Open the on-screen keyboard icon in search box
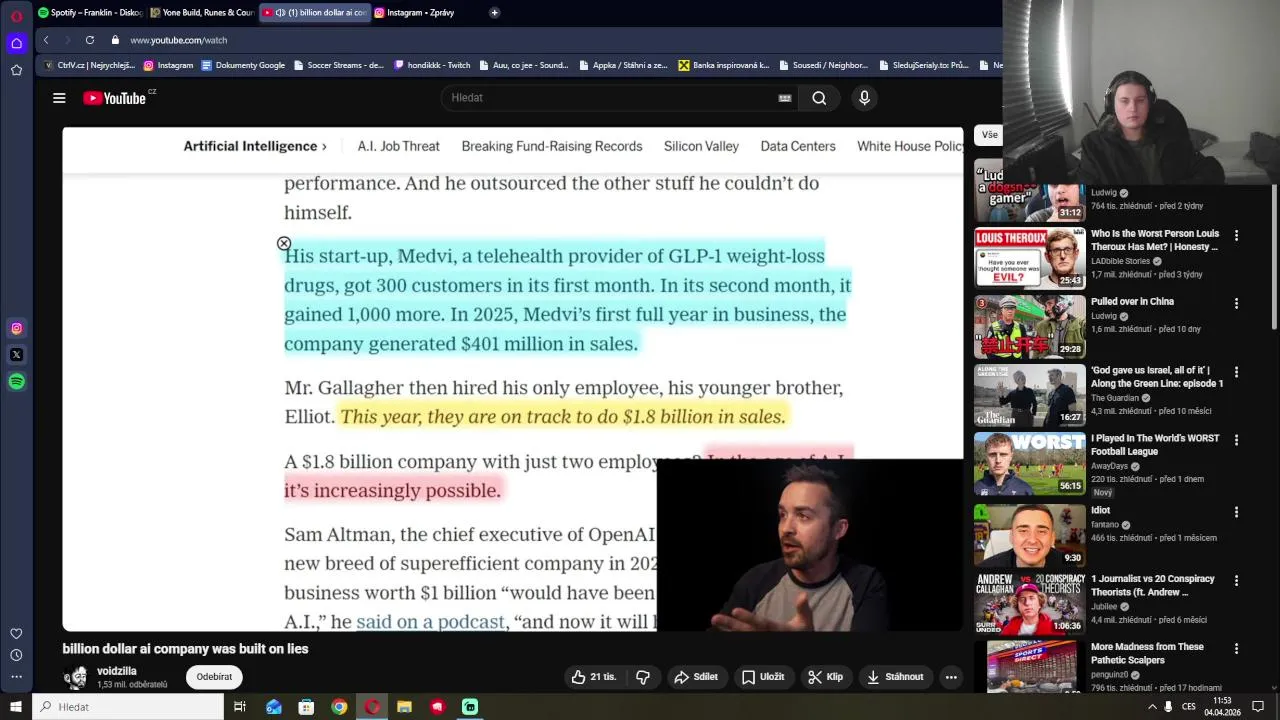The width and height of the screenshot is (1280, 720). [x=785, y=98]
